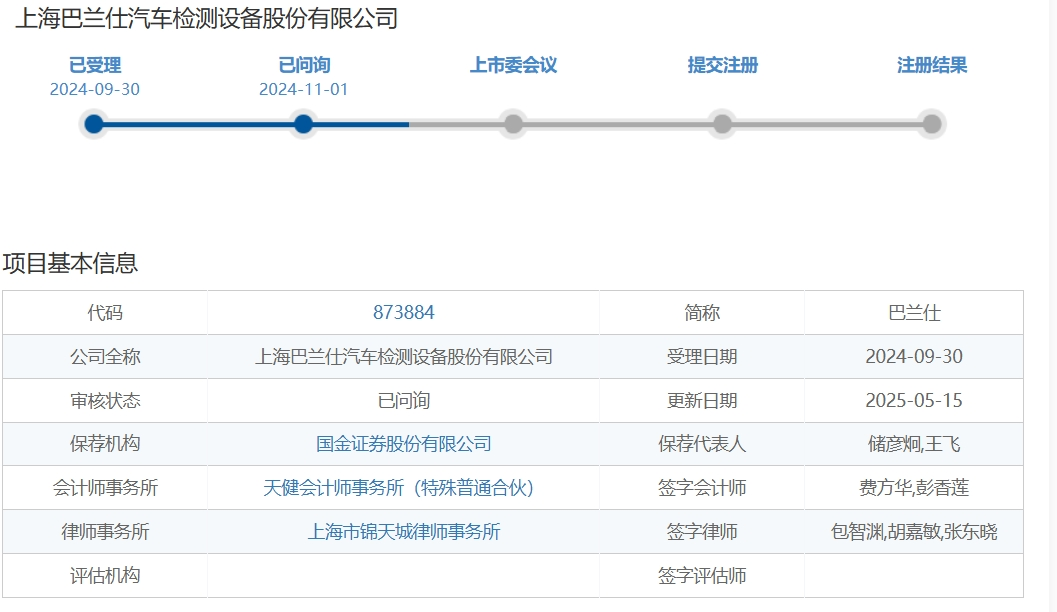Click the 律师事务所 label cell
Viewport: 1057px width, 612px height.
click(105, 532)
